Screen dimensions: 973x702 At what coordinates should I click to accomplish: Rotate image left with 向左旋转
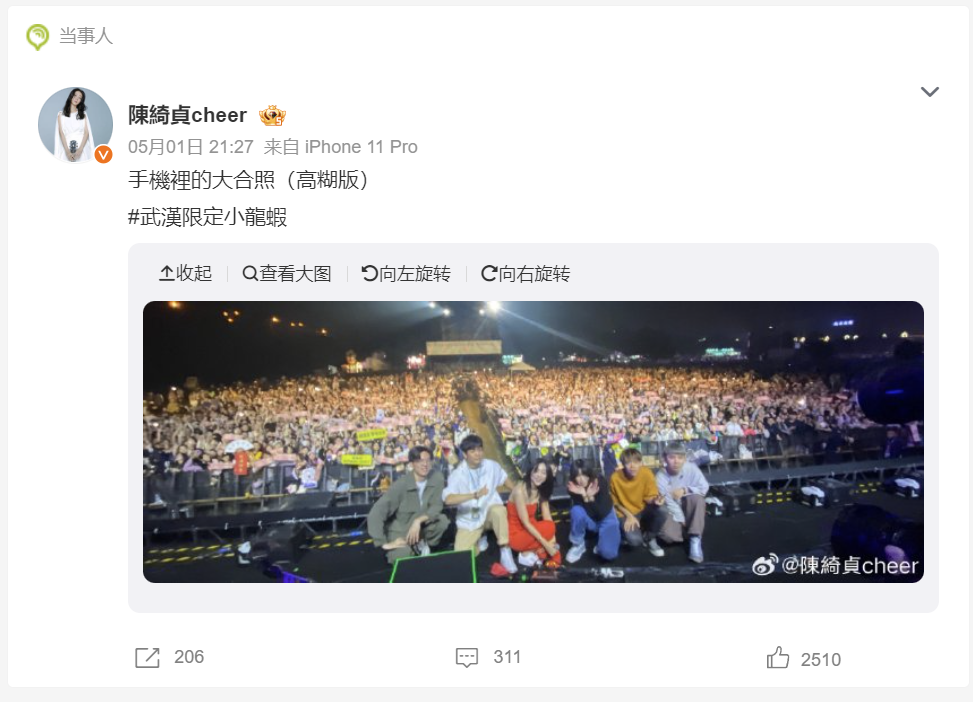[406, 273]
